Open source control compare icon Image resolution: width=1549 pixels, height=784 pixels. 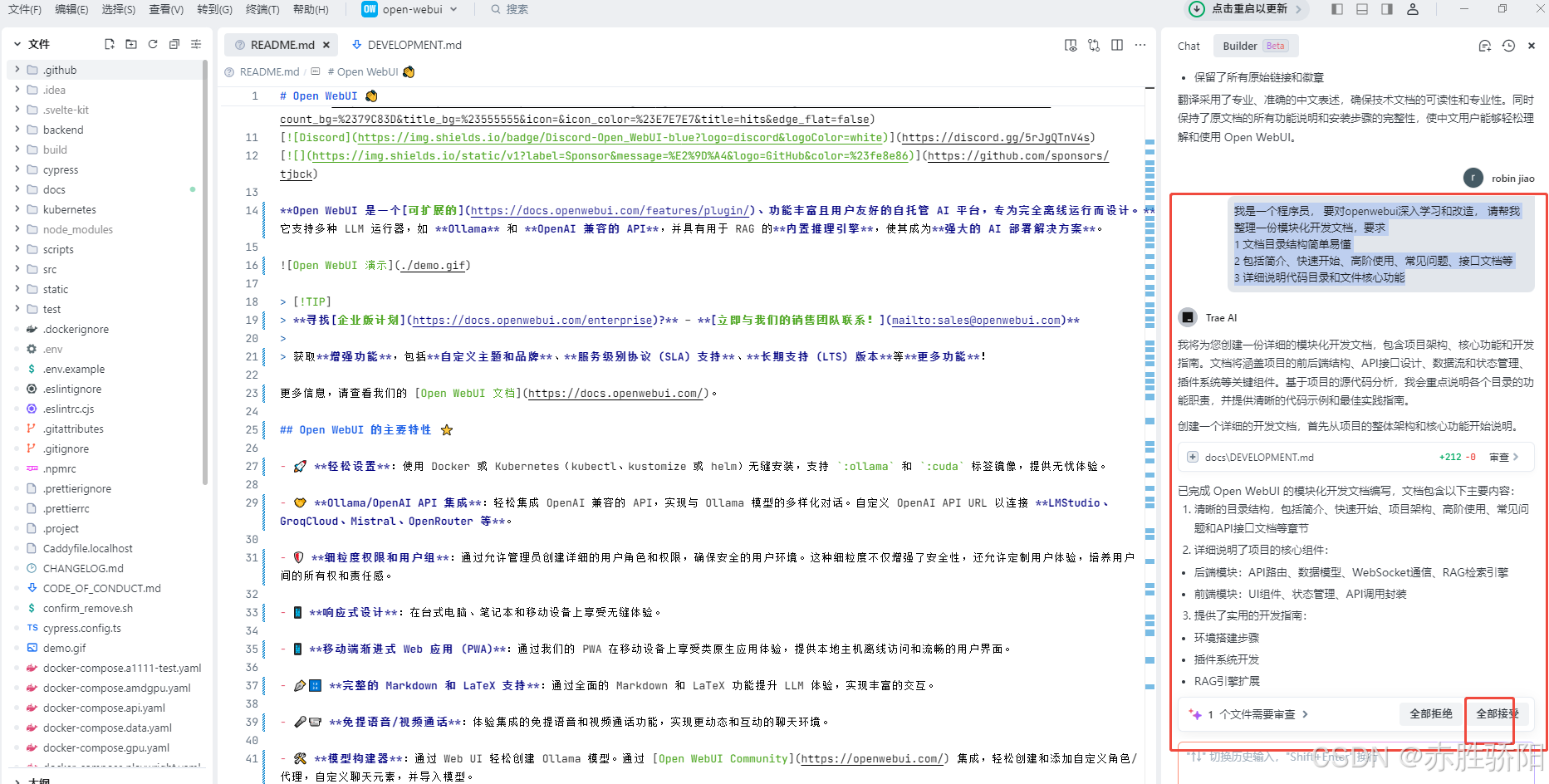click(1094, 45)
